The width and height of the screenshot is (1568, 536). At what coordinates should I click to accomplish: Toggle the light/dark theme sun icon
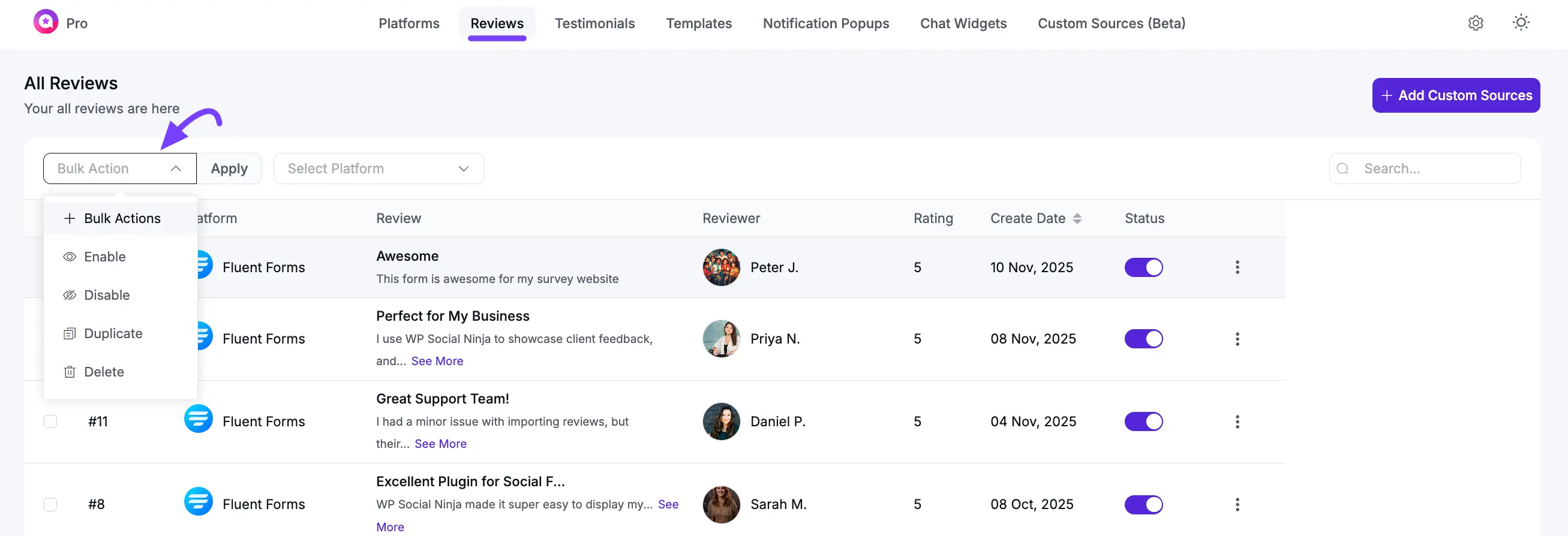1521,23
